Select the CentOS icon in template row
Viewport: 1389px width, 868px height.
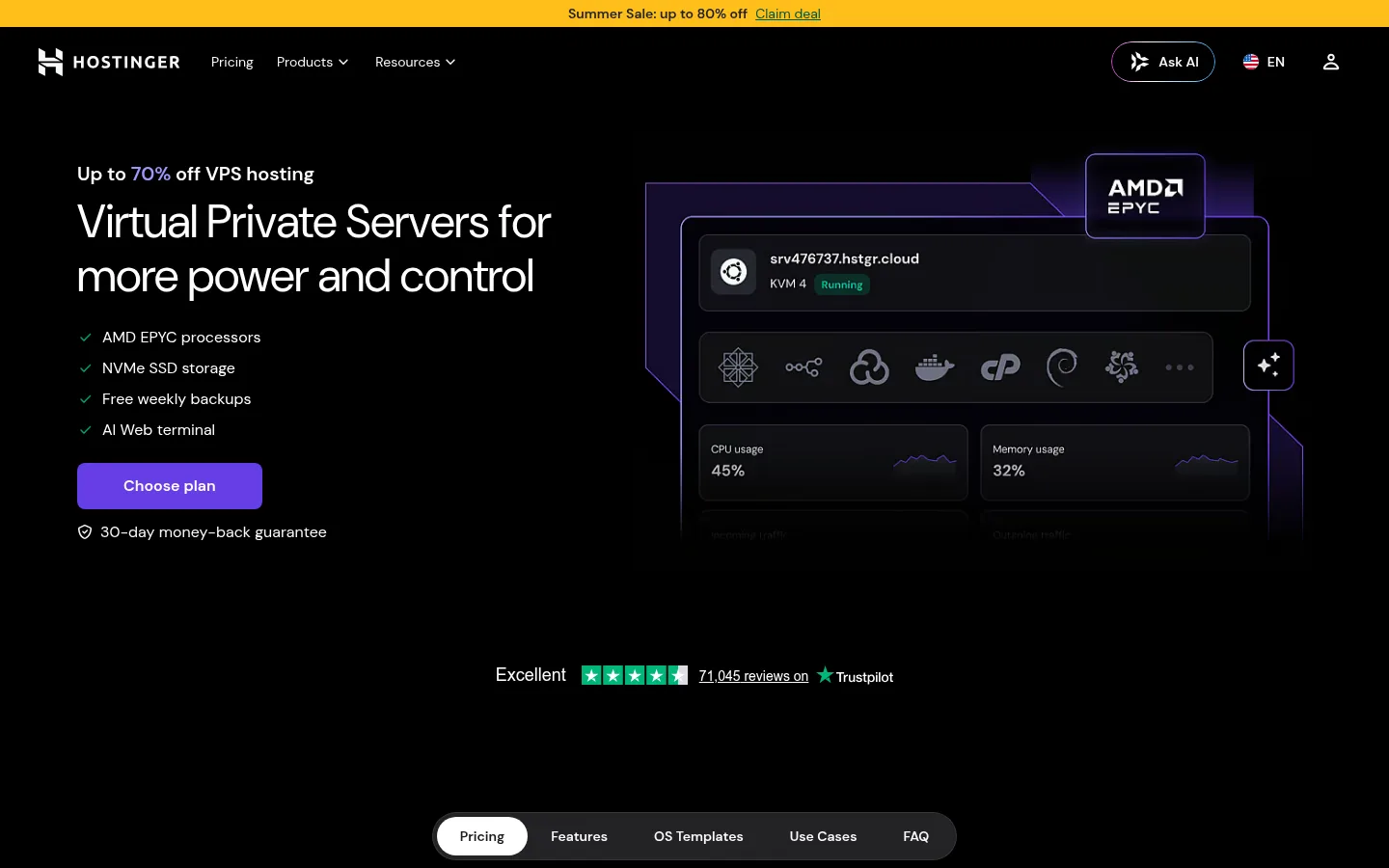coord(738,367)
